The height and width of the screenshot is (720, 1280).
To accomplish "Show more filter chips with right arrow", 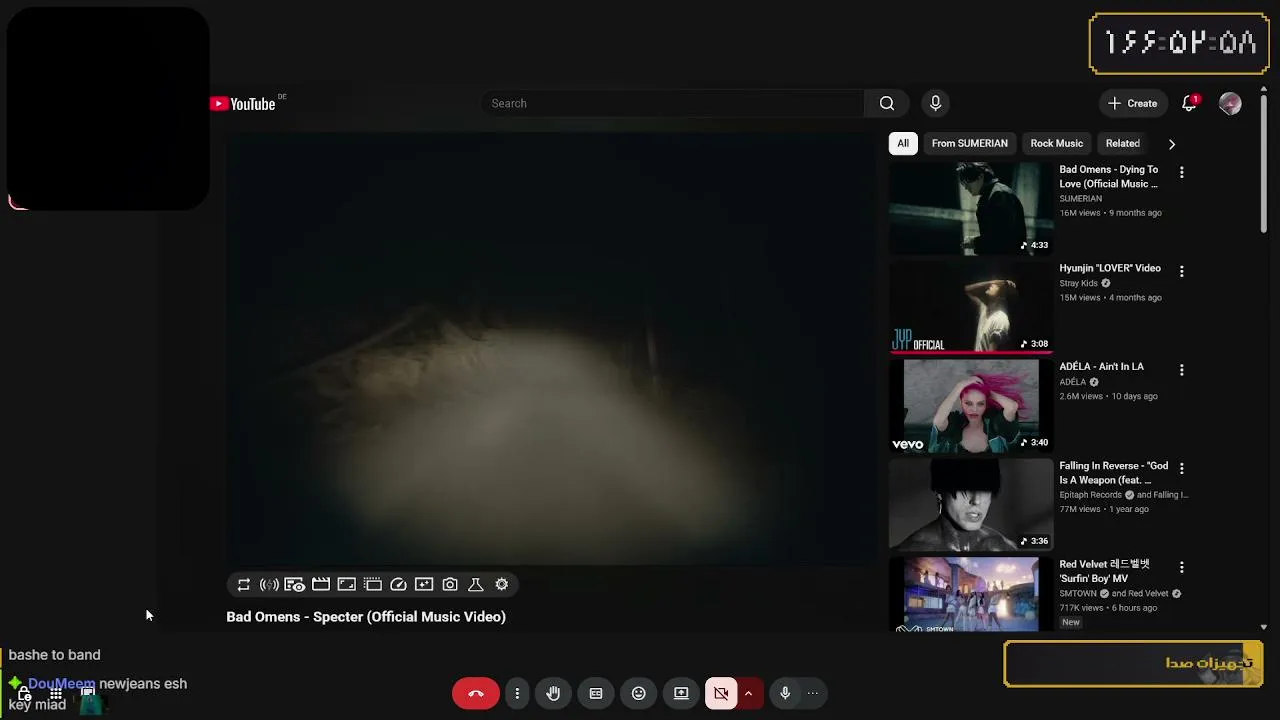I will (x=1172, y=144).
